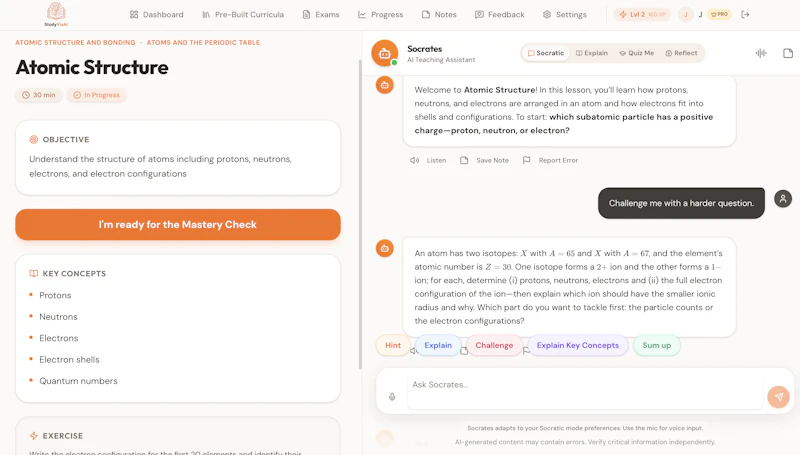Open the Dashboard page
Screen dimensions: 800x455
click(157, 14)
